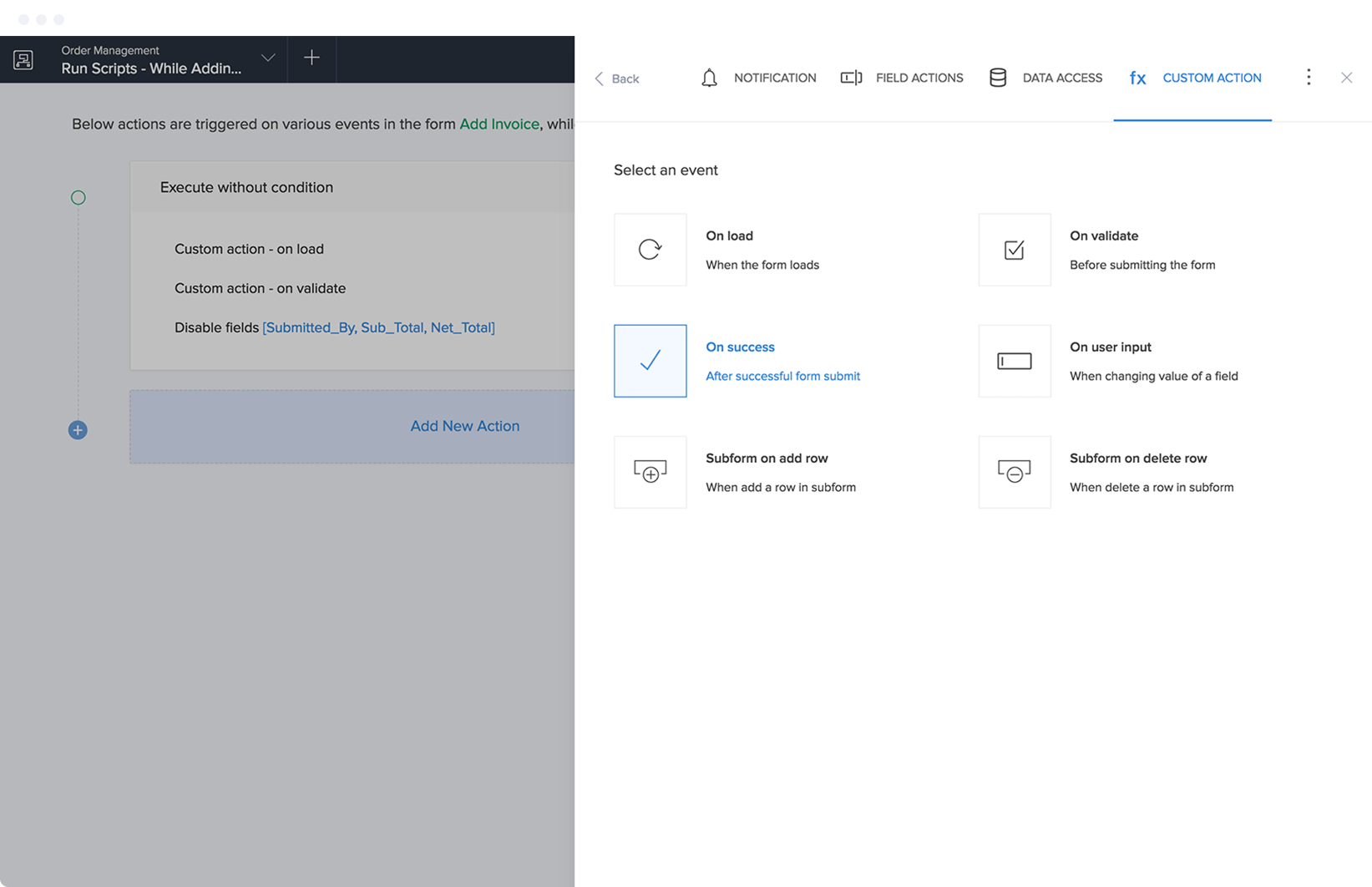The height and width of the screenshot is (887, 1372).
Task: Go Back from the action panel
Action: click(x=616, y=79)
